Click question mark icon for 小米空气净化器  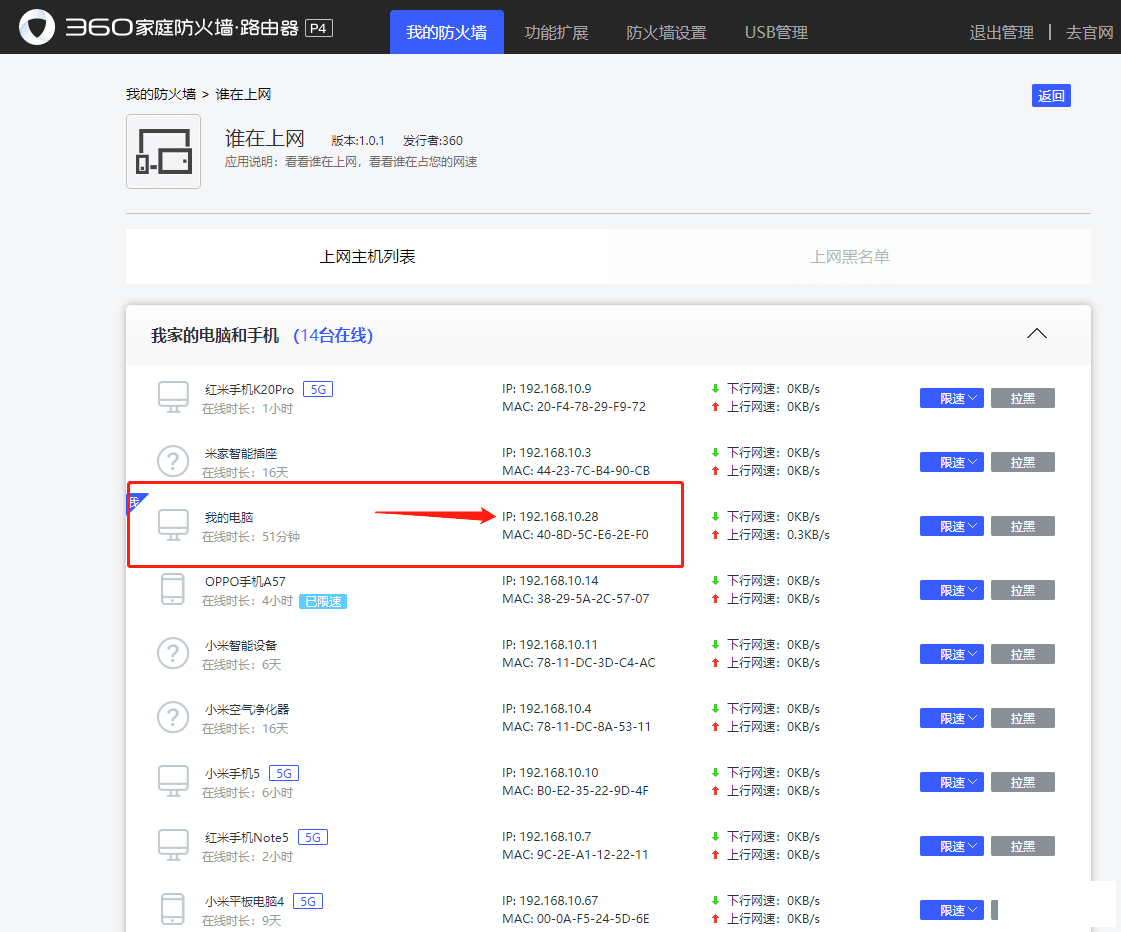tap(173, 718)
